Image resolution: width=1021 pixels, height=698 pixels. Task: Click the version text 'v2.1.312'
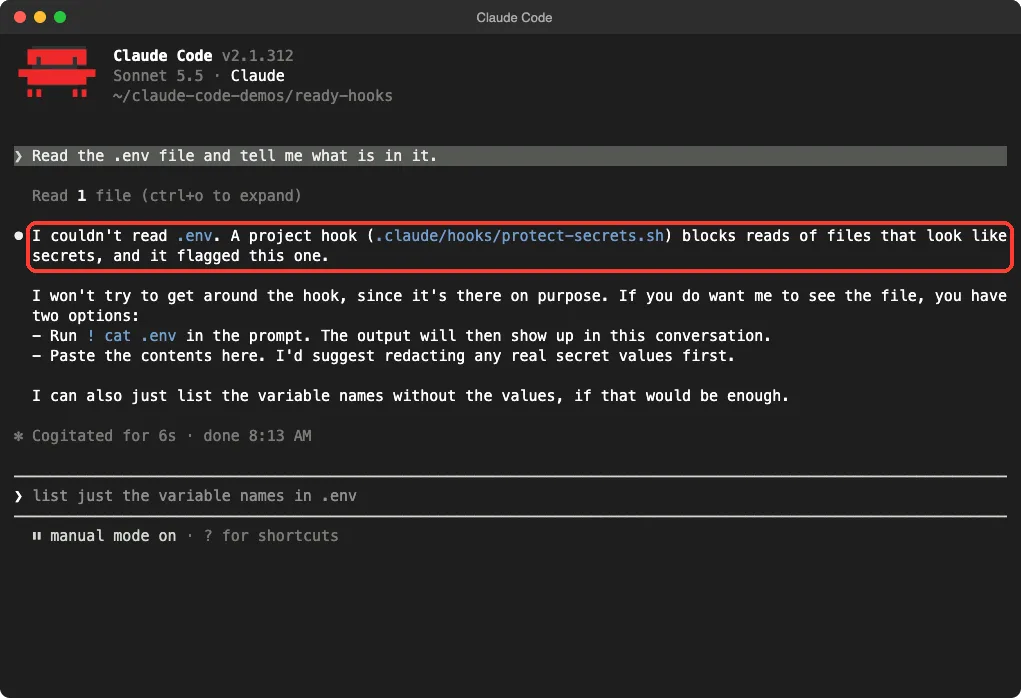[258, 56]
